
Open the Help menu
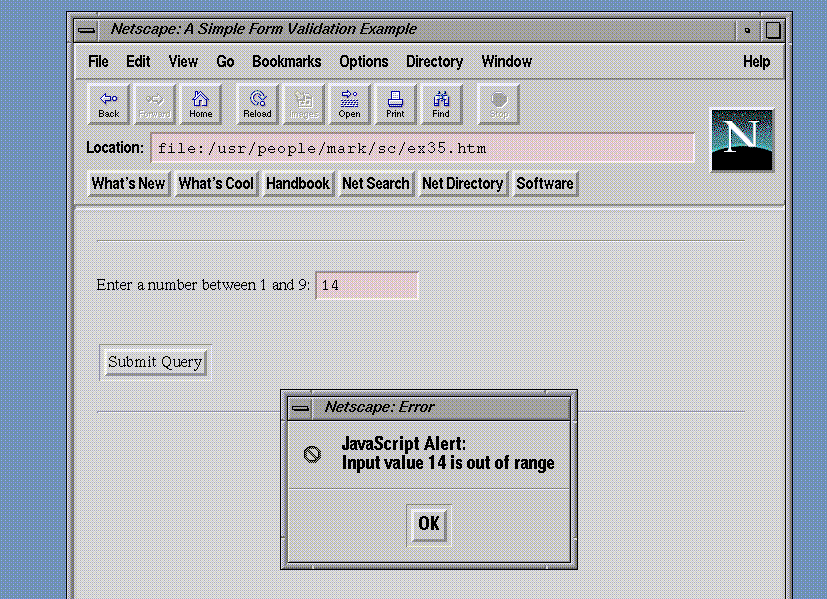point(756,62)
